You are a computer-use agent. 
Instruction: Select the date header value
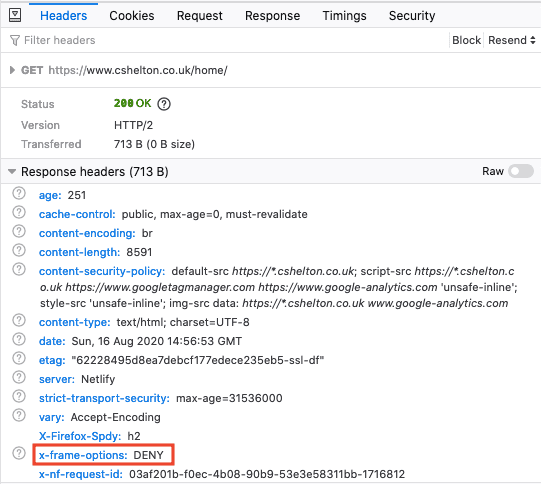(x=157, y=341)
